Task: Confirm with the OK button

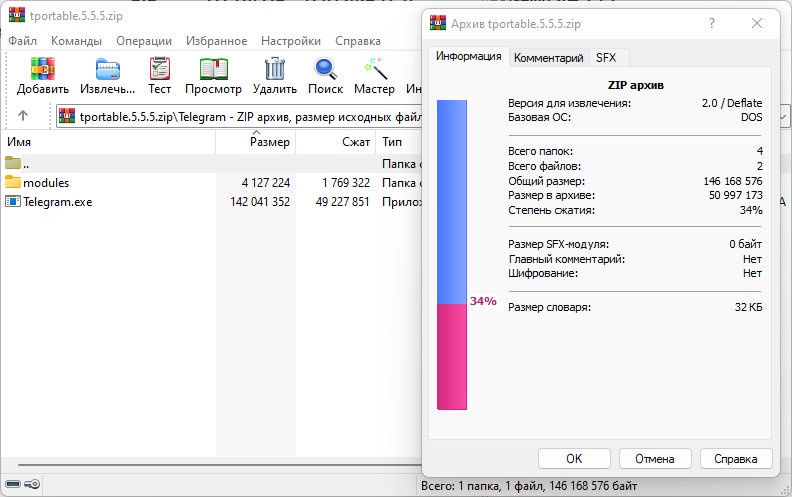Action: coord(574,459)
